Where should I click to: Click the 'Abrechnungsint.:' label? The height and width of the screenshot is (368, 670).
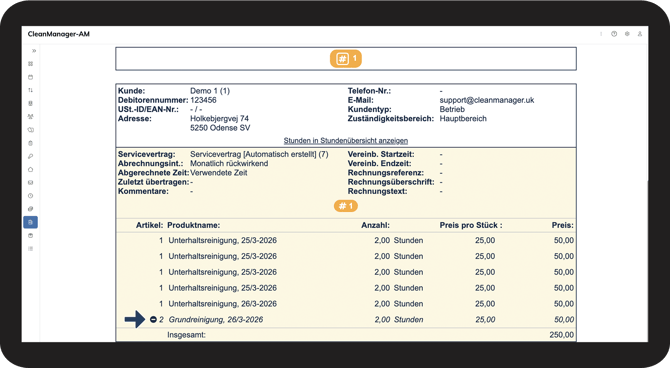[150, 164]
